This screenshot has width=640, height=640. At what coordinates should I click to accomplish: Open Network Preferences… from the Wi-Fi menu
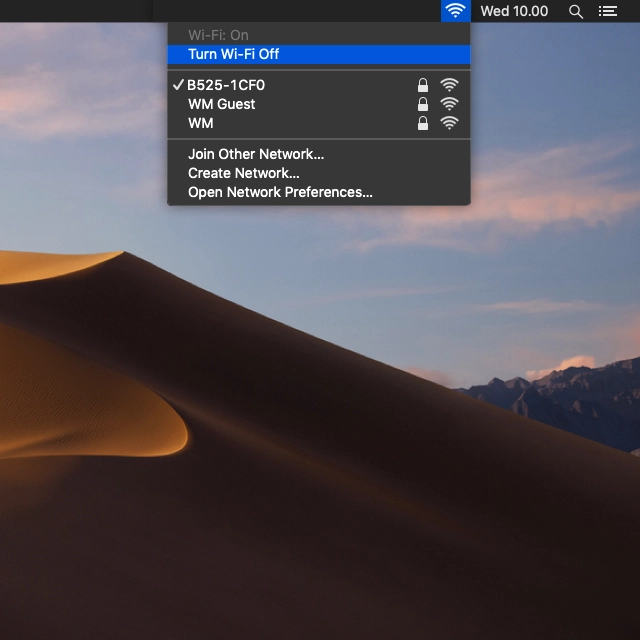[280, 192]
